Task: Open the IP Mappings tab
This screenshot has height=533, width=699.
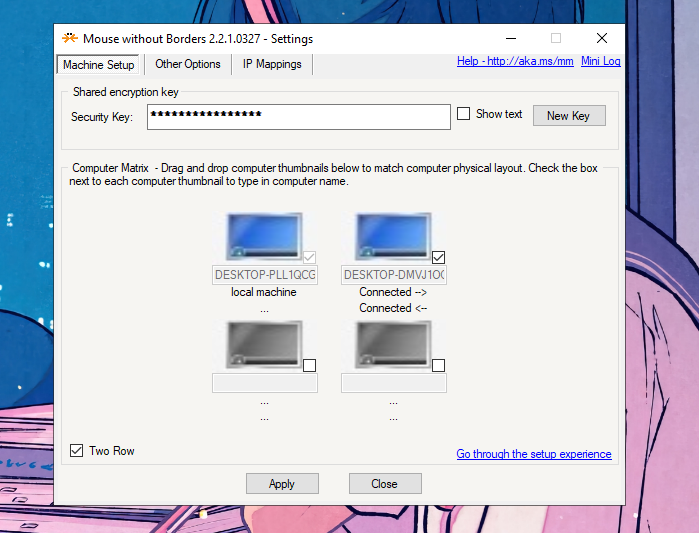Action: (272, 64)
